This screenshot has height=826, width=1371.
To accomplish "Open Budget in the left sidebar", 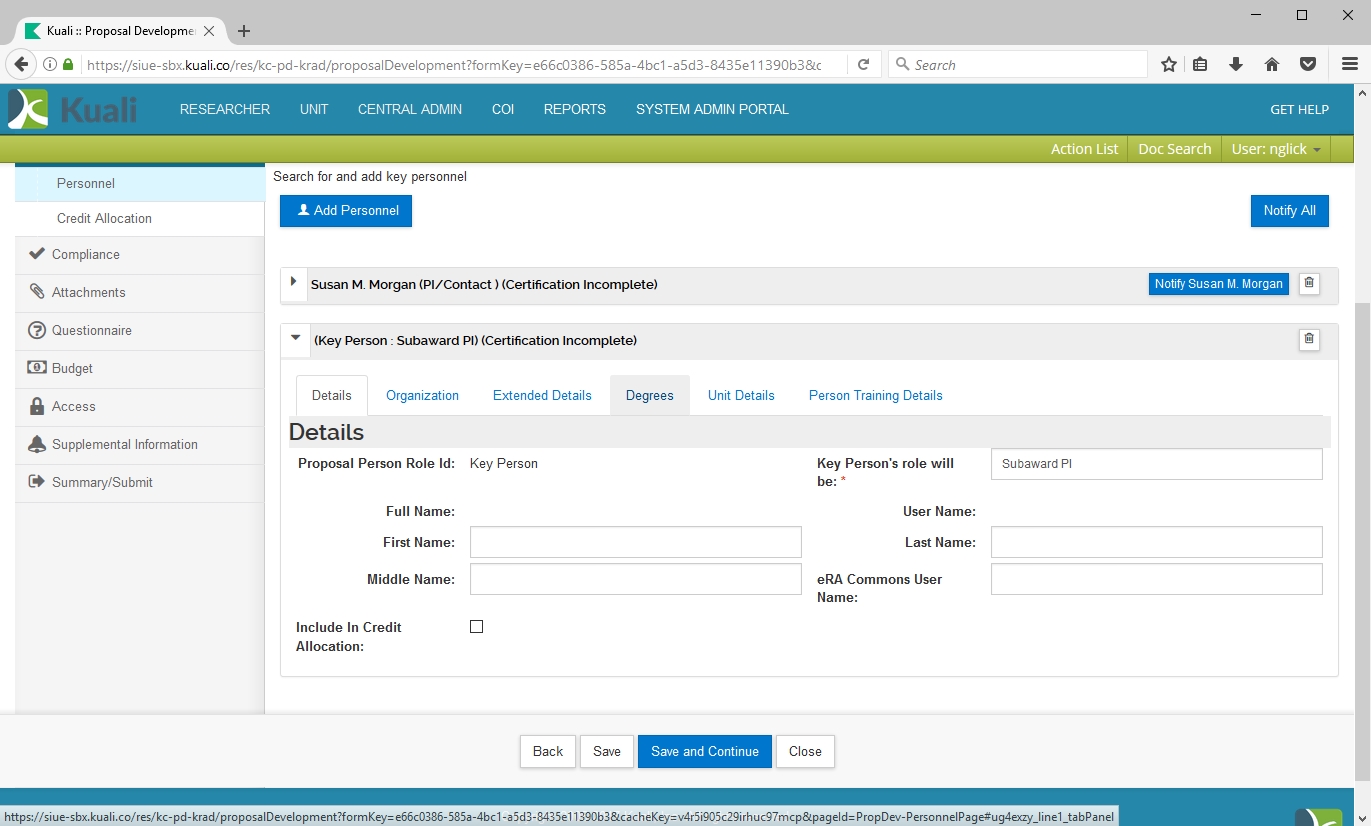I will [x=72, y=368].
